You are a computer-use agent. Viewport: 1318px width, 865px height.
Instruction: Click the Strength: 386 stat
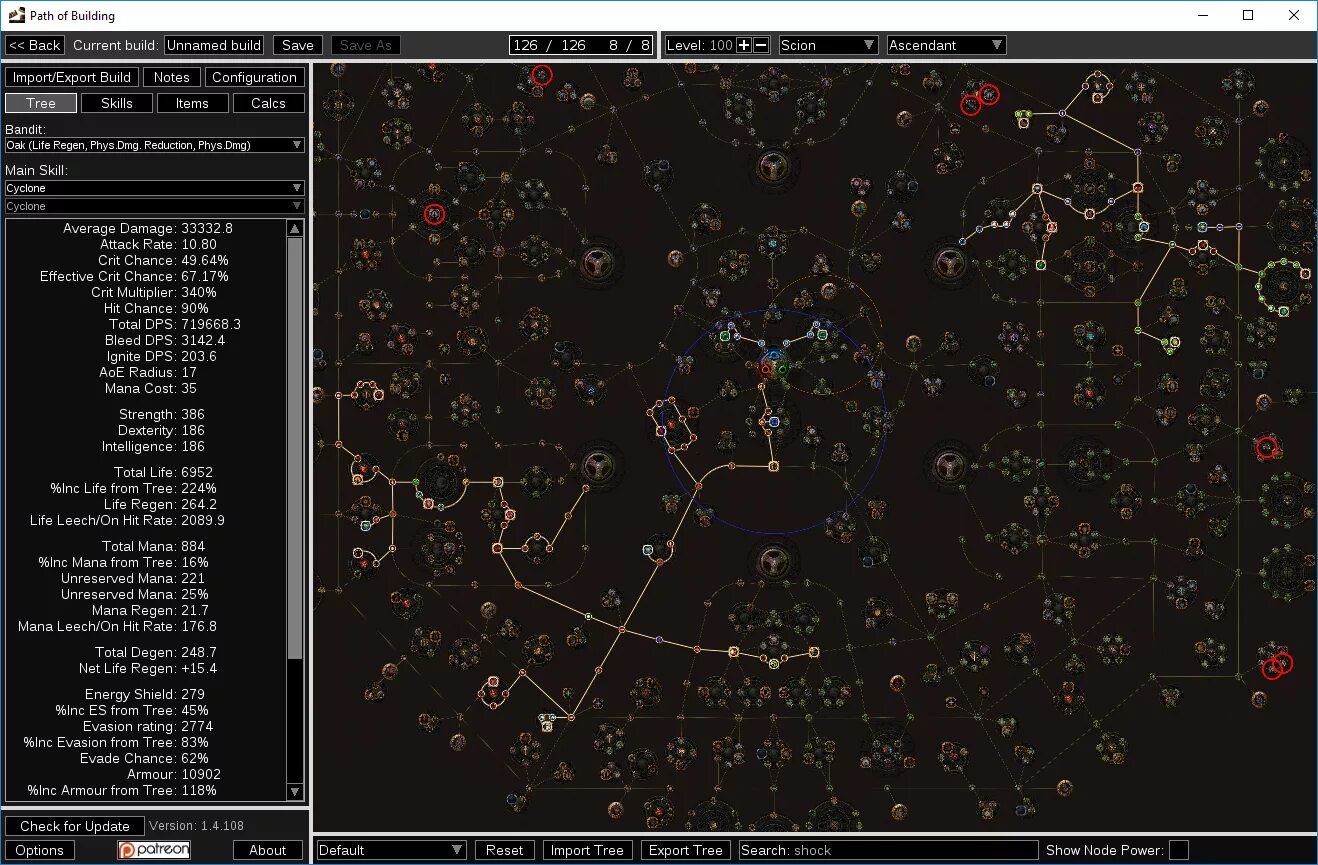click(x=162, y=414)
